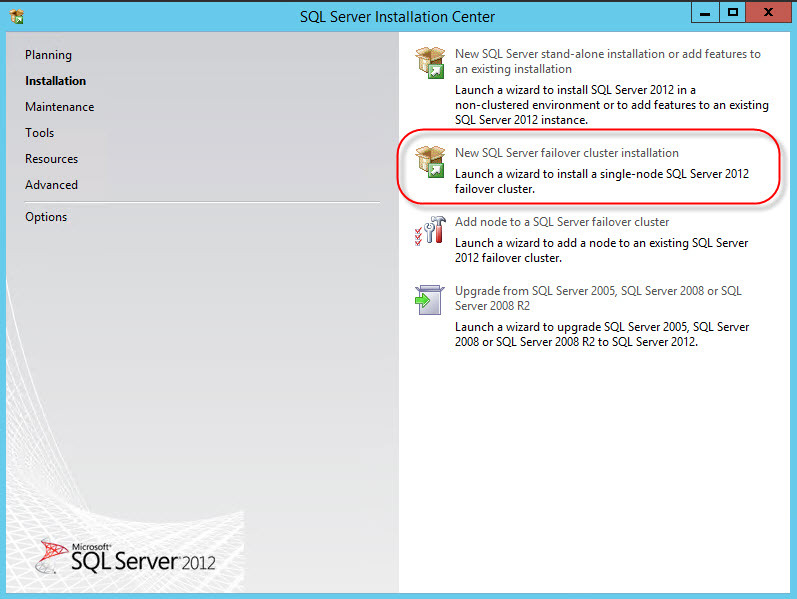This screenshot has width=797, height=599.
Task: Click the stand-alone installation box icon
Action: pos(430,62)
